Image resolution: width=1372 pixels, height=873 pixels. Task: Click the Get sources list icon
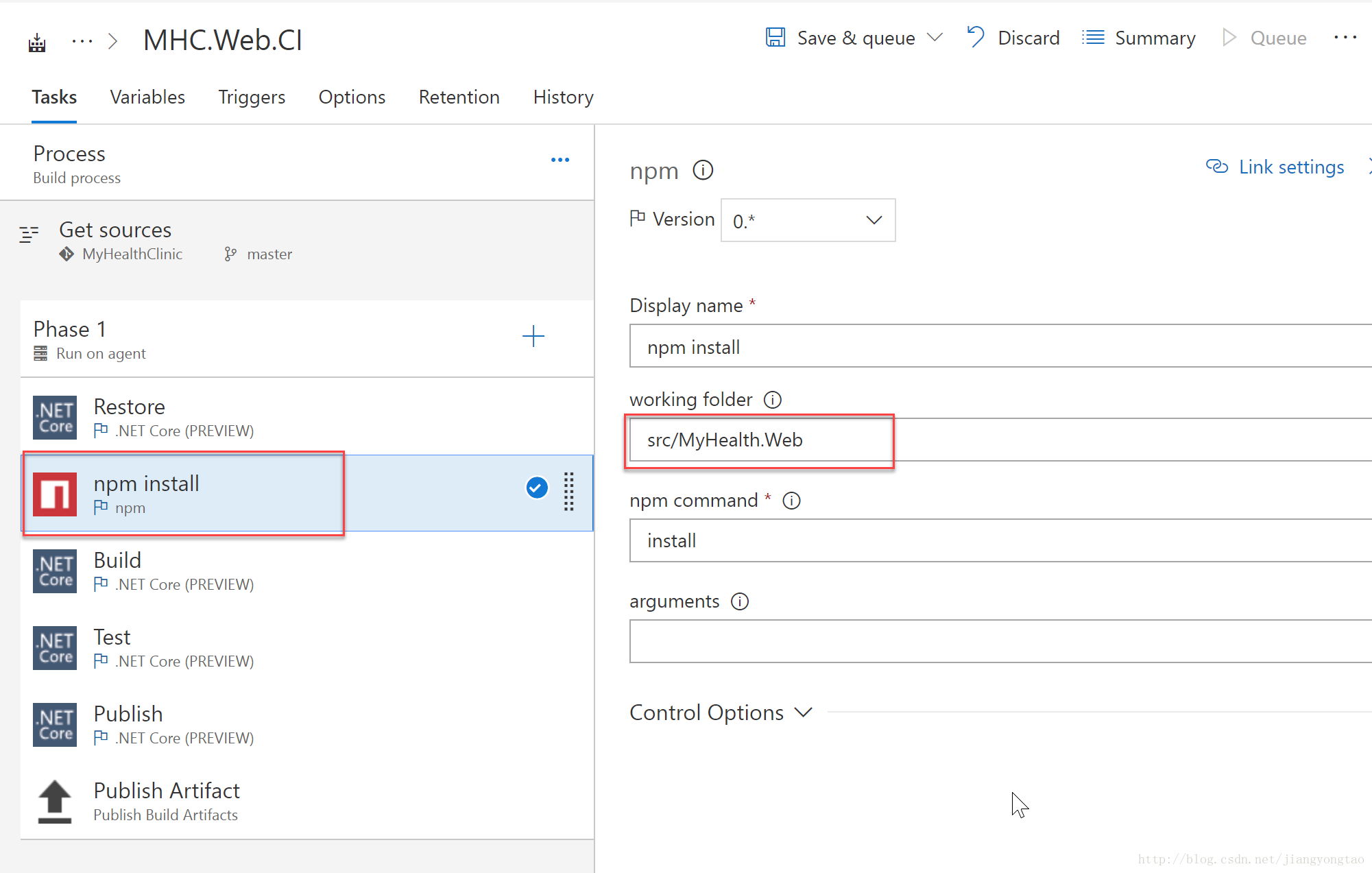[29, 235]
